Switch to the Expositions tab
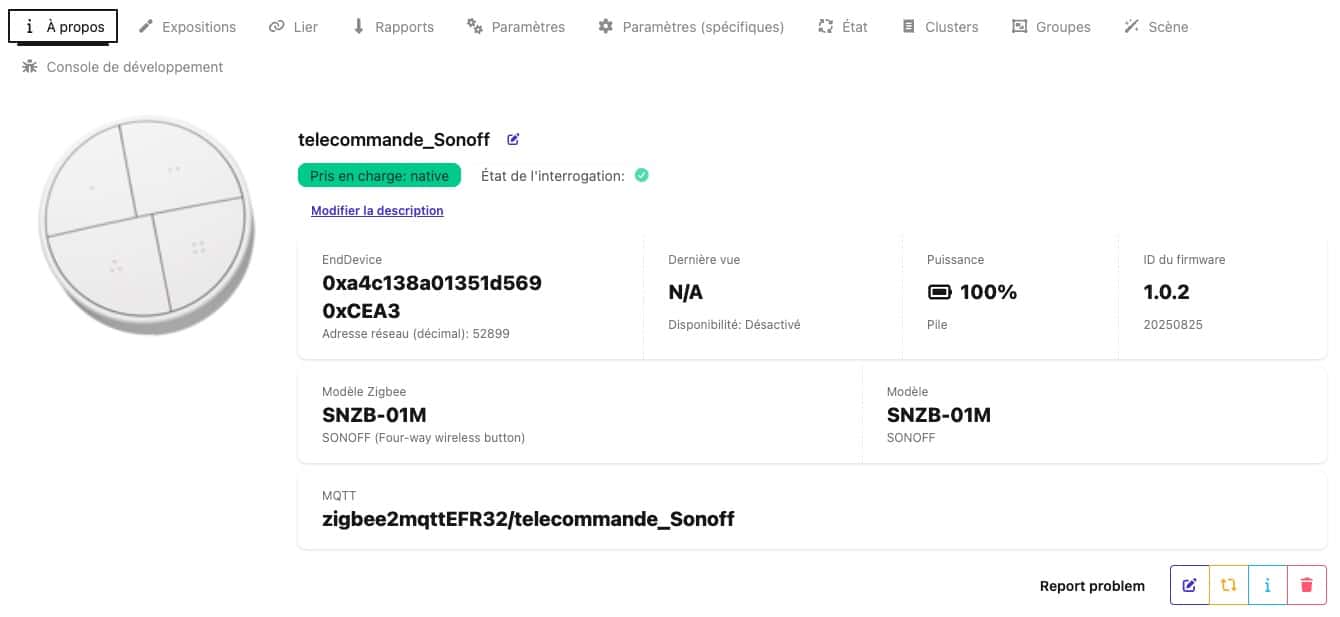 click(187, 27)
